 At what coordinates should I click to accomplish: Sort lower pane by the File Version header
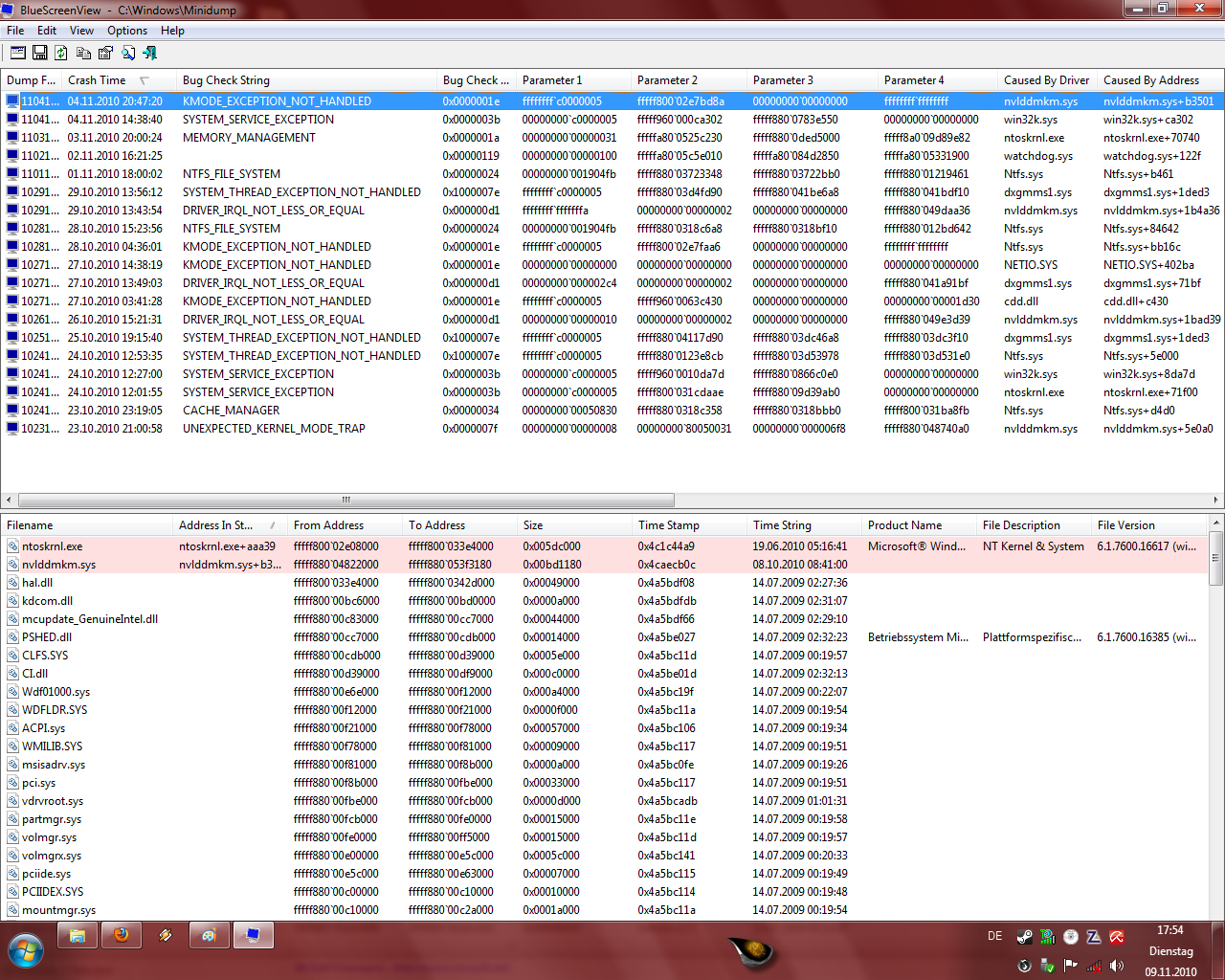pos(1149,525)
